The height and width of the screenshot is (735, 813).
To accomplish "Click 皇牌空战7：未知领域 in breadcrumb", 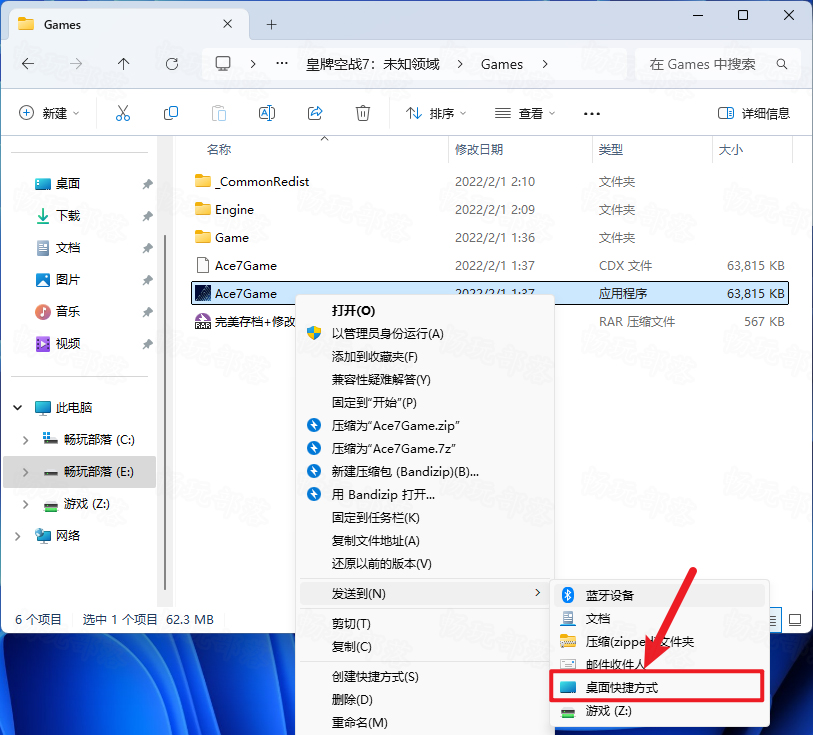I will (372, 64).
